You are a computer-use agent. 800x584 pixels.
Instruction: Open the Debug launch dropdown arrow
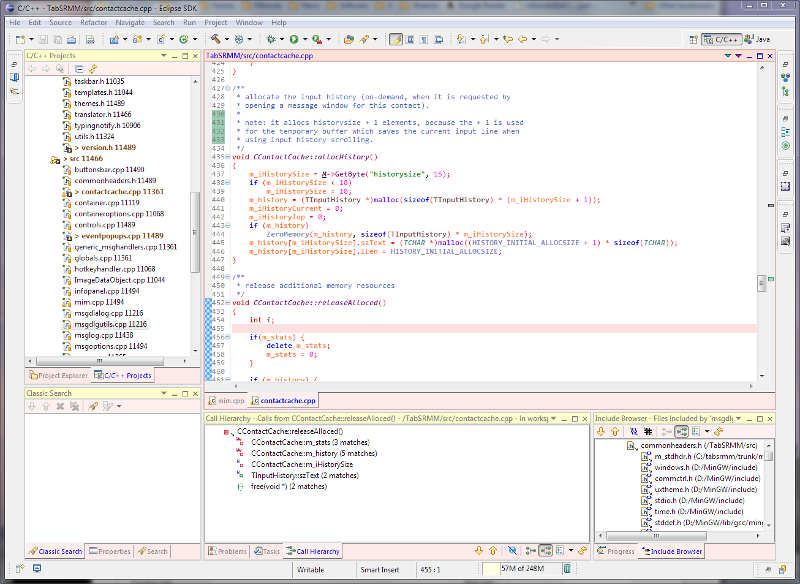point(282,39)
